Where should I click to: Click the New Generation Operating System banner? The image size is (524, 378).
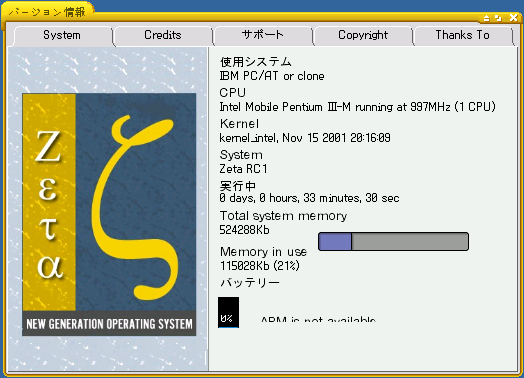[109, 324]
